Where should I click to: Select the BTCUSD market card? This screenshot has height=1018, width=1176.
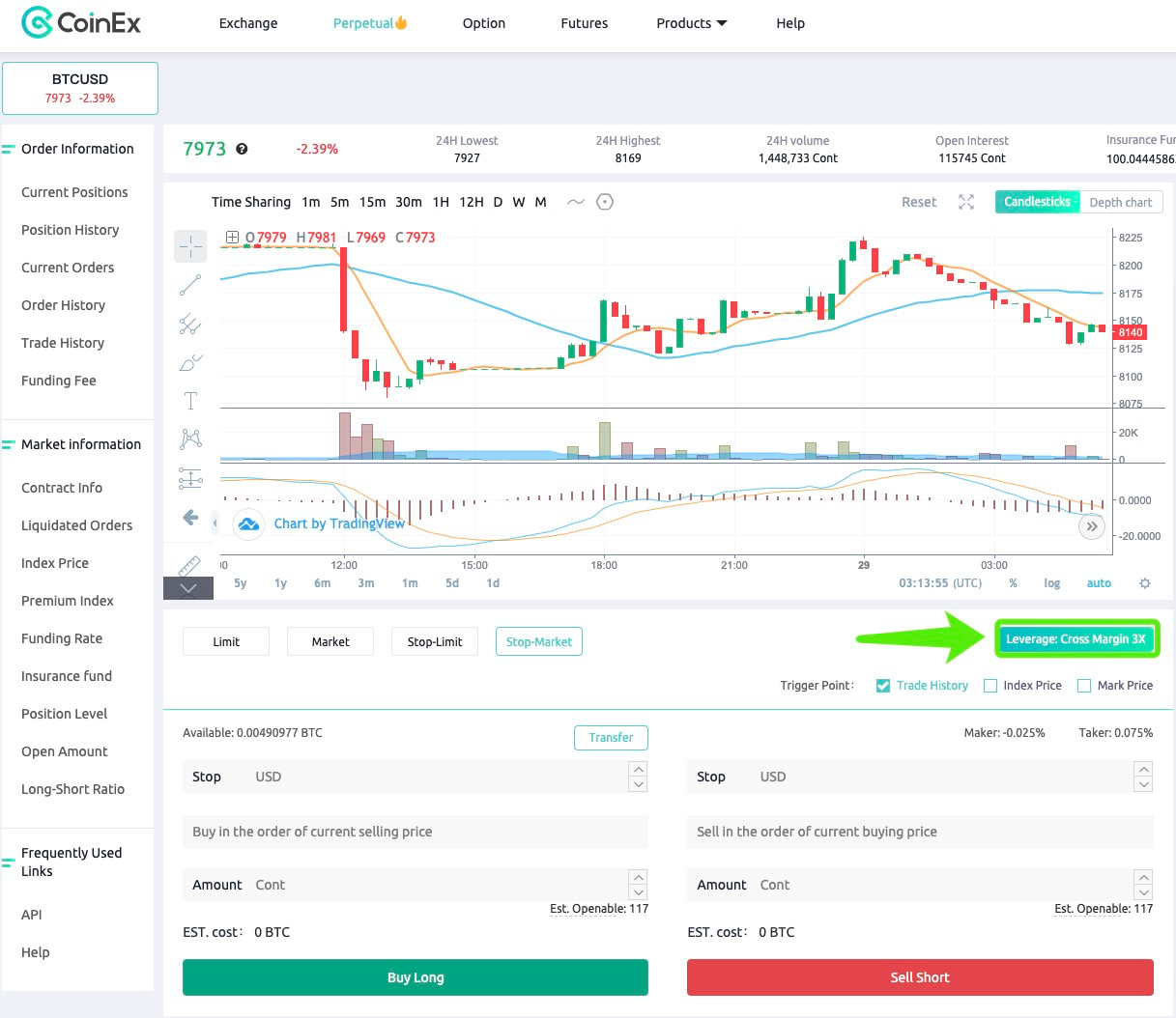tap(80, 88)
